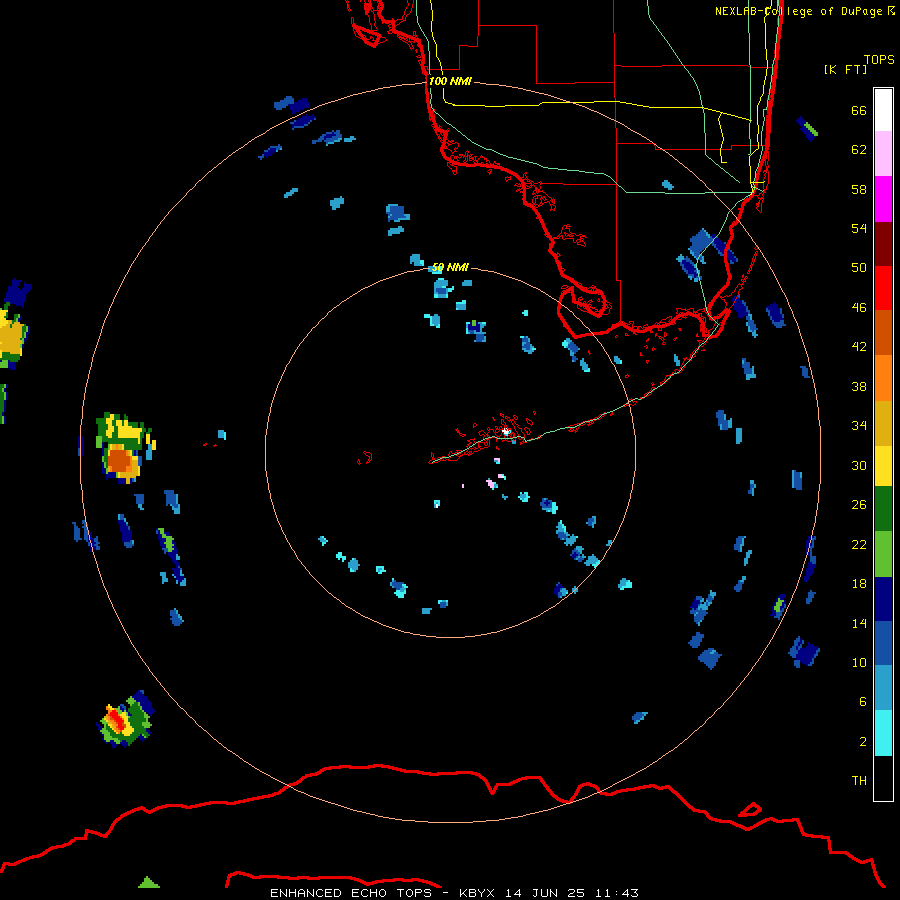Viewport: 900px width, 900px height.
Task: Select the white swatch in the tops legend
Action: pos(883,110)
